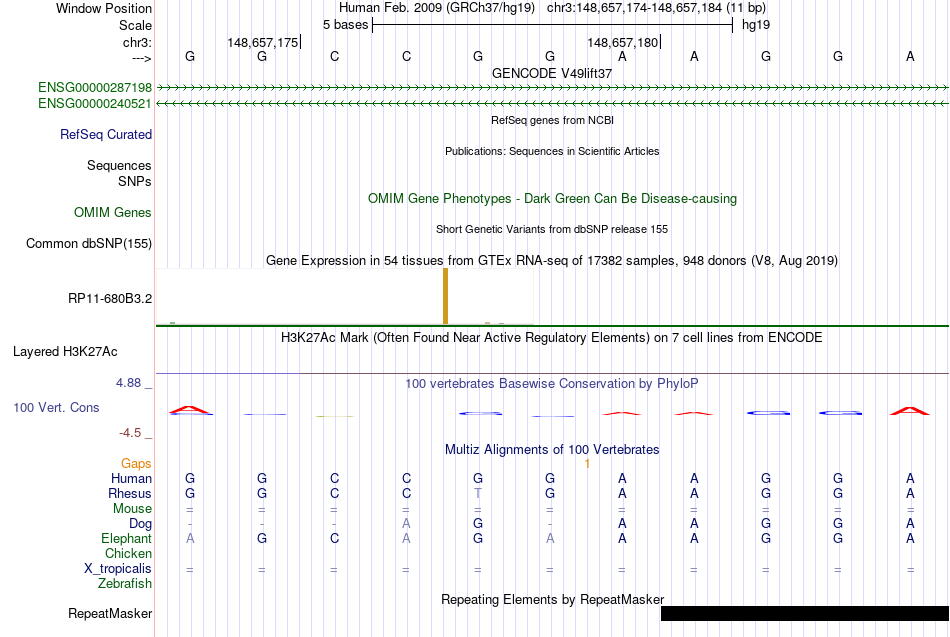Click the RP11-680B3.2 GTEx label
Screen dimensions: 950x637
110,299
